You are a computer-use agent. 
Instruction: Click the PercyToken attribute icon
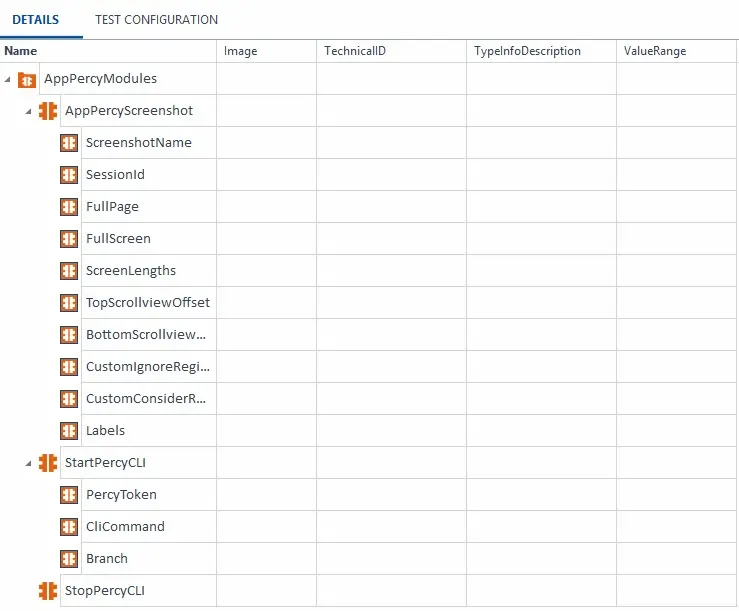(69, 495)
